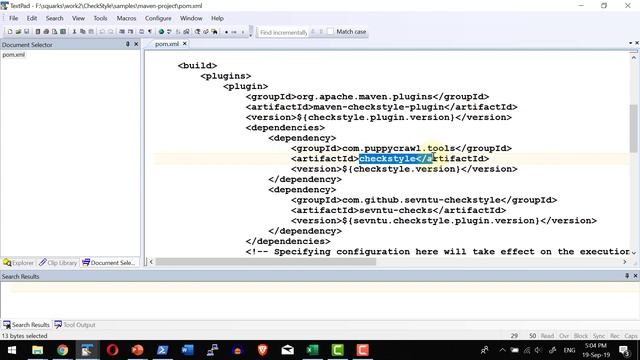Viewport: 640px width, 360px height.
Task: Click the horizontal scrollbar right arrow
Action: [624, 262]
